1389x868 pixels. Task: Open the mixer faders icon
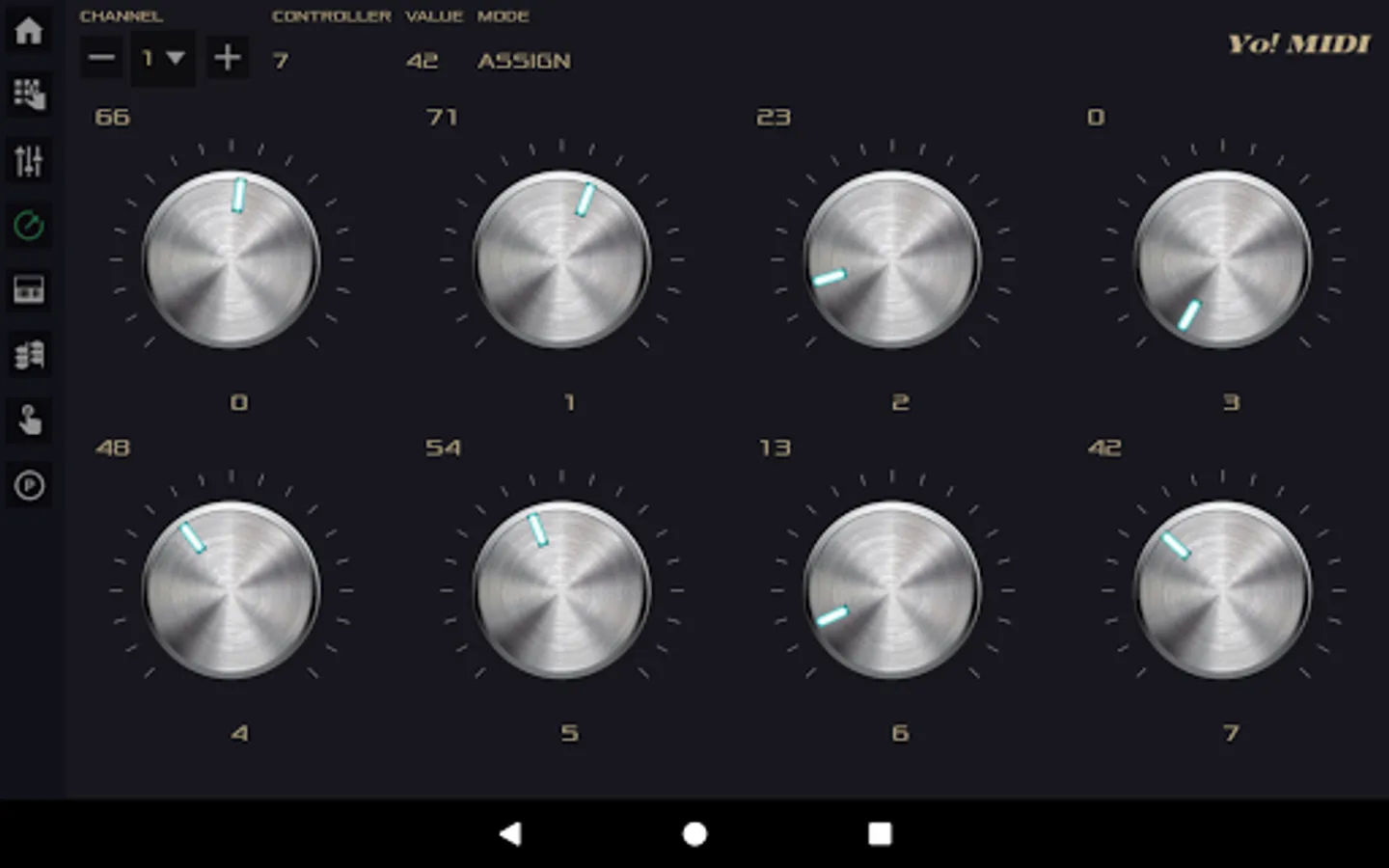[x=29, y=160]
